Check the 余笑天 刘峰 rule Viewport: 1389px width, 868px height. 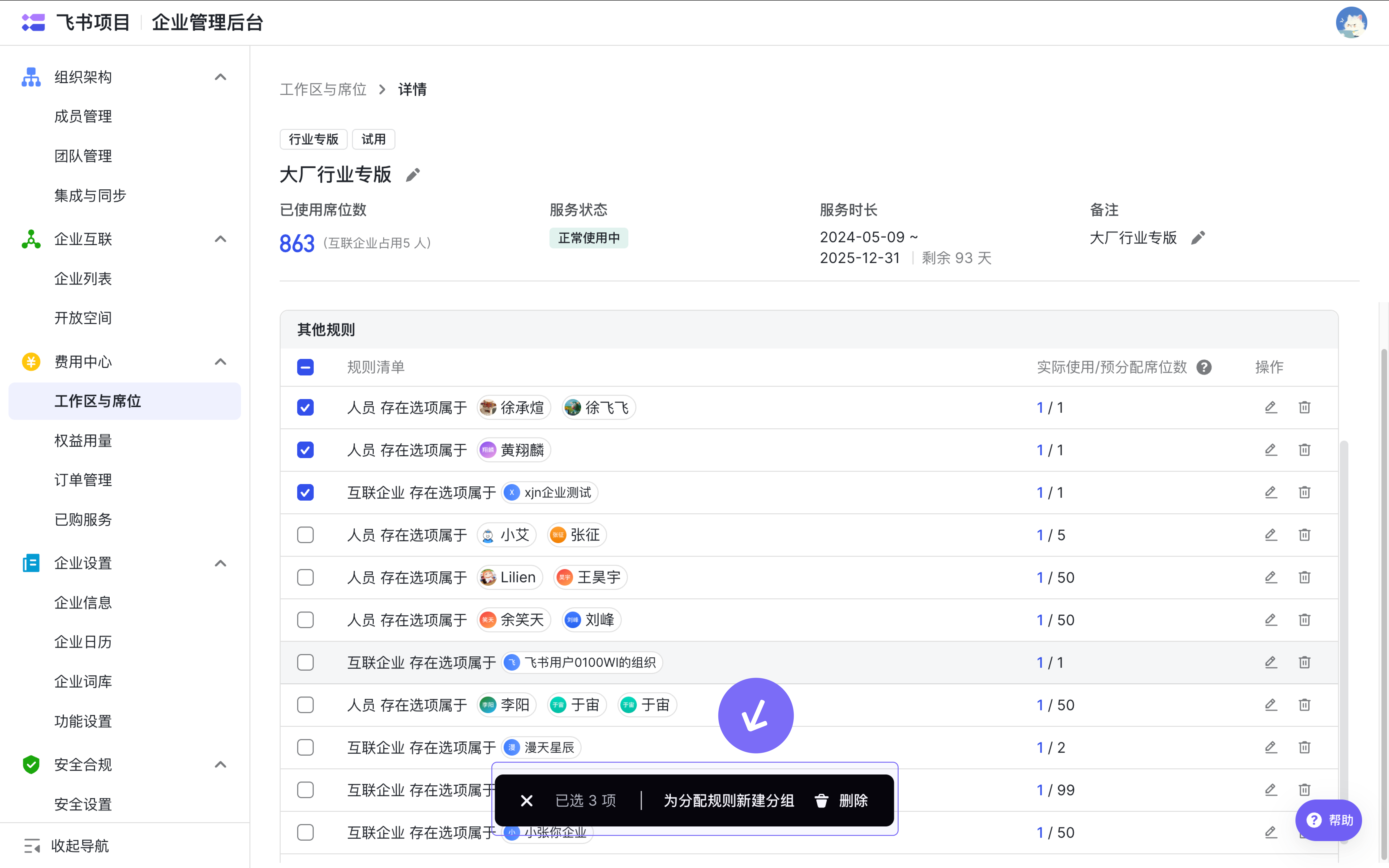pos(305,620)
